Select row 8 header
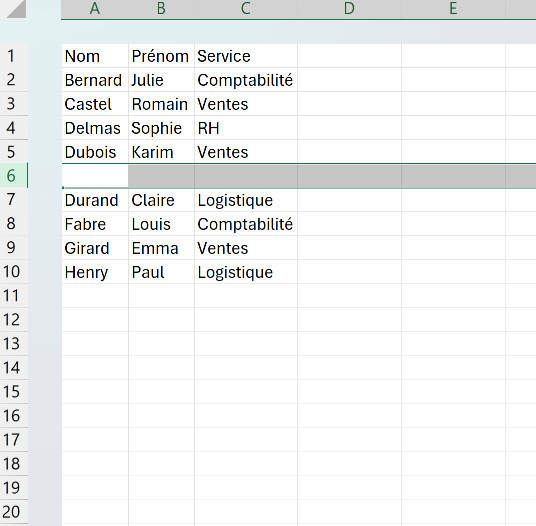This screenshot has height=526, width=536. (x=14, y=224)
